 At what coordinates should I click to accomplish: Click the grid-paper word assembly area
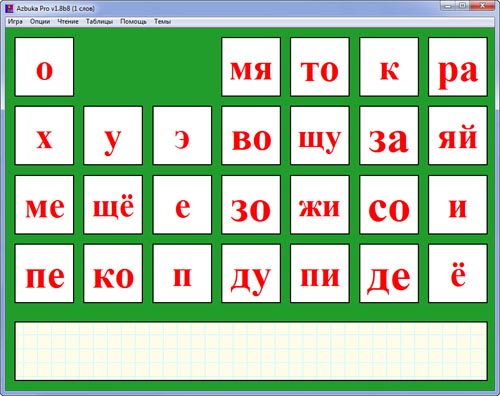point(251,351)
